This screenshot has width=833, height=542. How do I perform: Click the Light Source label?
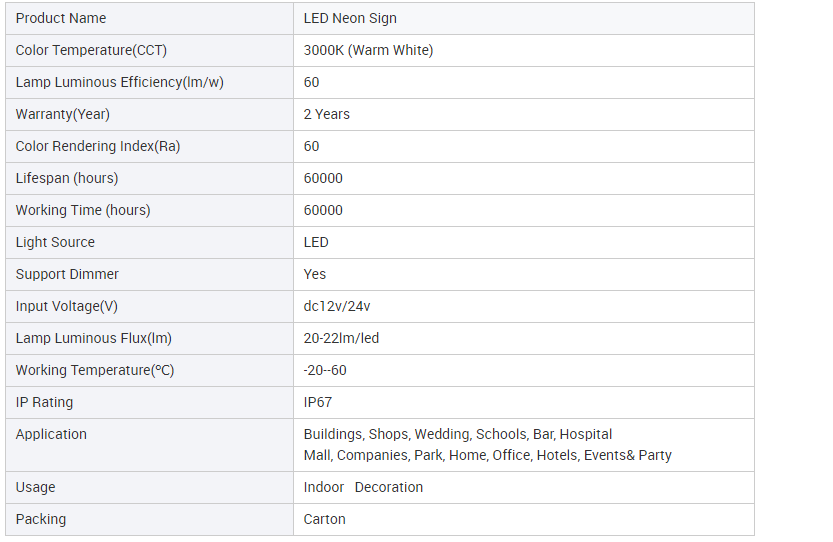click(x=55, y=242)
